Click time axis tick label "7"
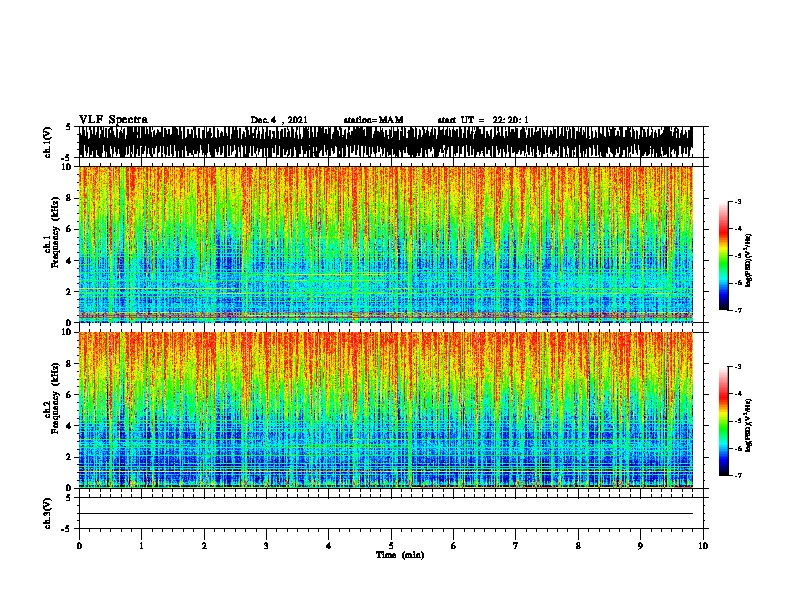The image size is (792, 612). [x=516, y=546]
